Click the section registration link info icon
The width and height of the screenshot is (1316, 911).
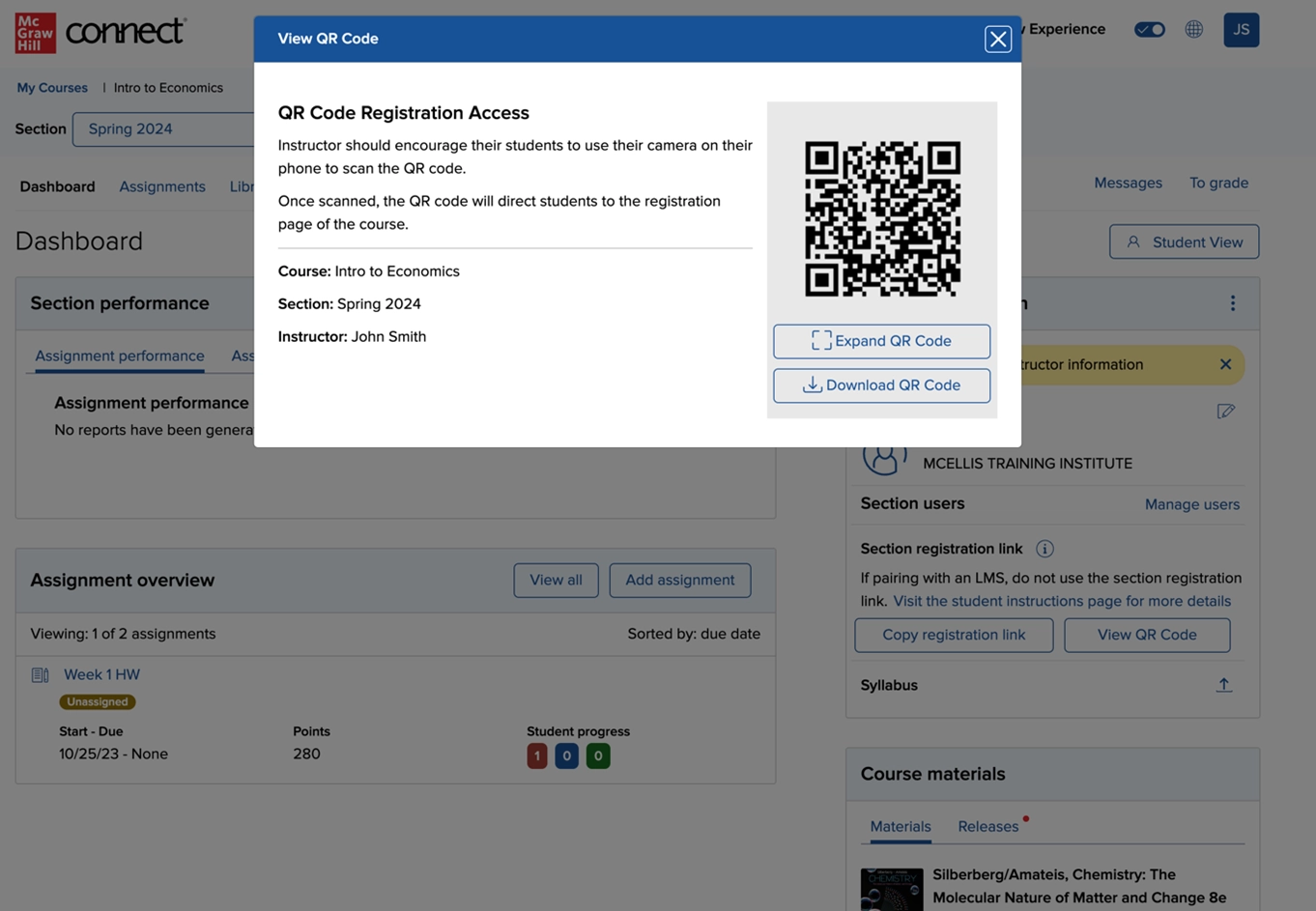[1044, 549]
